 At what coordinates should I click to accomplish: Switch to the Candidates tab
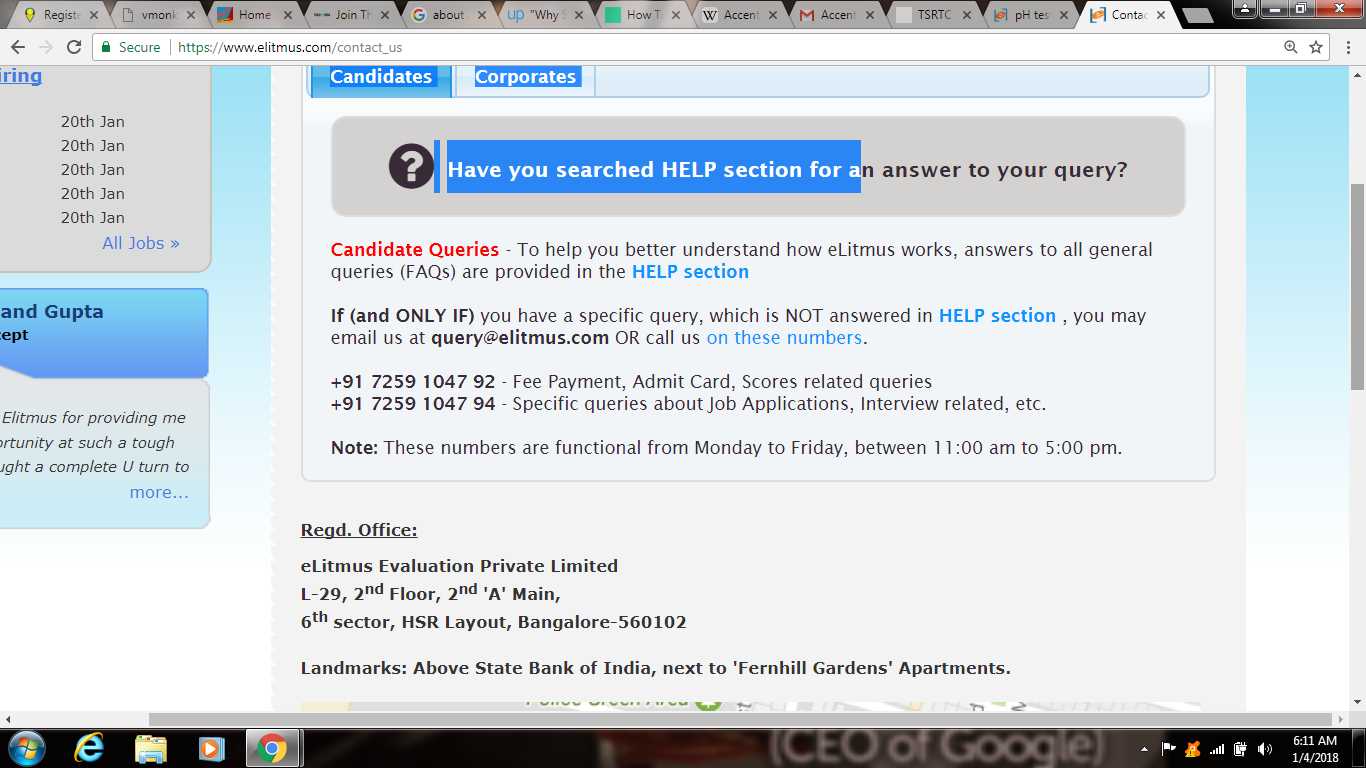coord(381,77)
